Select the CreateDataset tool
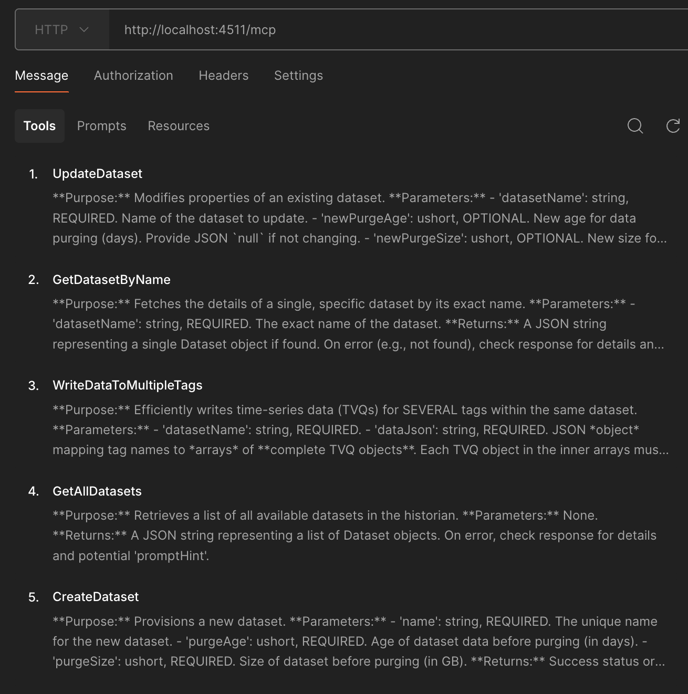Screen dimensions: 688x694 pyautogui.click(x=95, y=597)
